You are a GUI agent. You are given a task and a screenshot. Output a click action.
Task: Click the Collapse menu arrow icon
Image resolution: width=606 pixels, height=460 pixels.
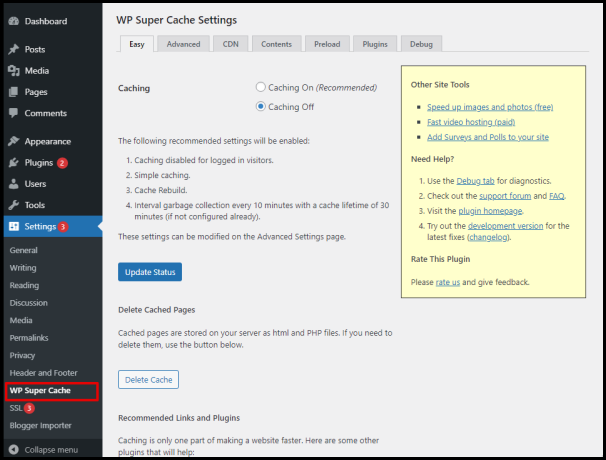[x=14, y=450]
